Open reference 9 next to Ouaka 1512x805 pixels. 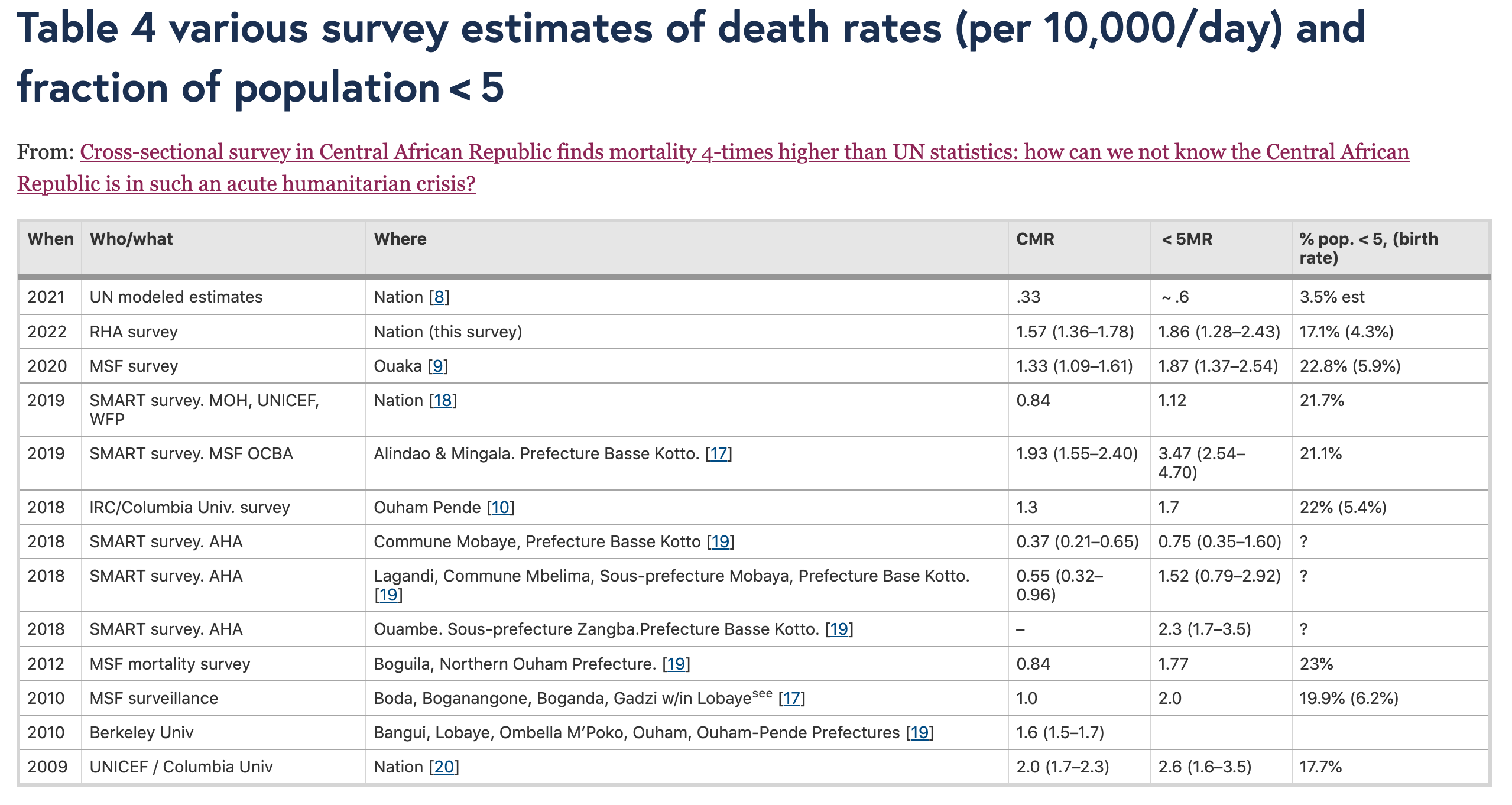click(438, 366)
